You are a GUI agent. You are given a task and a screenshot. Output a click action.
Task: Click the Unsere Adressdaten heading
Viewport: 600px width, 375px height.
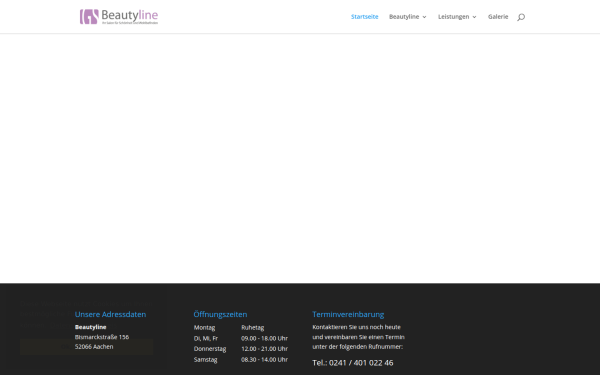110,314
